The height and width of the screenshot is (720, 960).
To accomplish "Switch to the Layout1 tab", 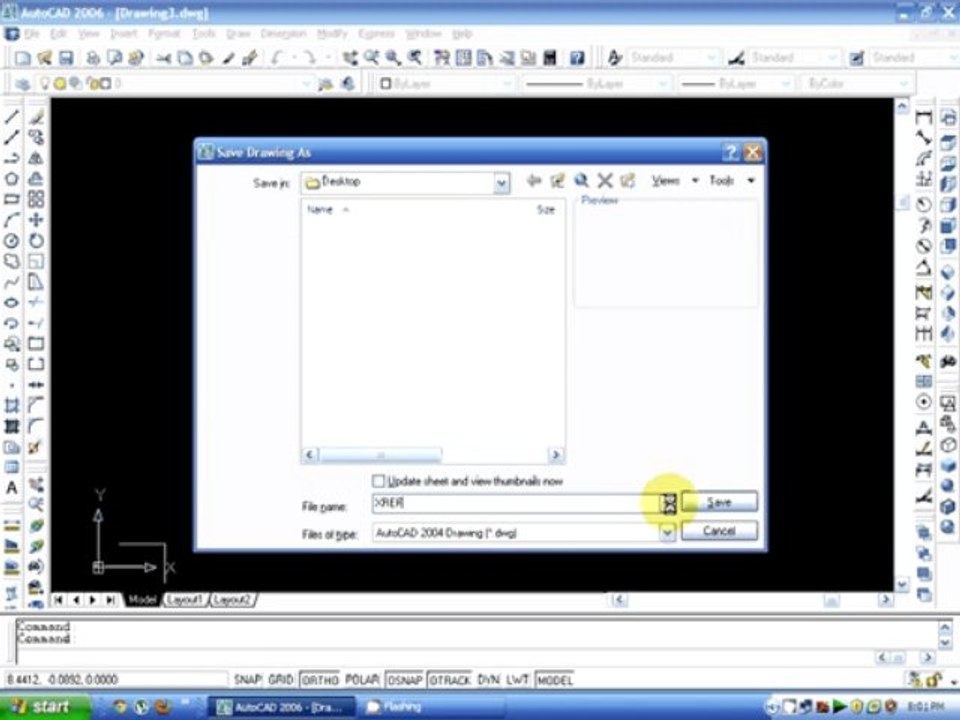I will point(186,599).
